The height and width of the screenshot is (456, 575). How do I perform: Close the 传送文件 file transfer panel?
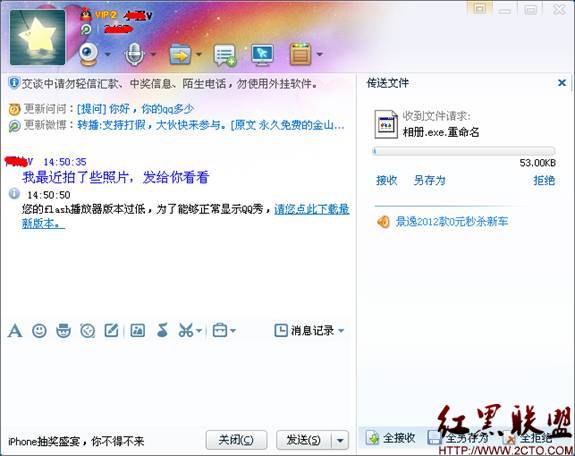[562, 83]
